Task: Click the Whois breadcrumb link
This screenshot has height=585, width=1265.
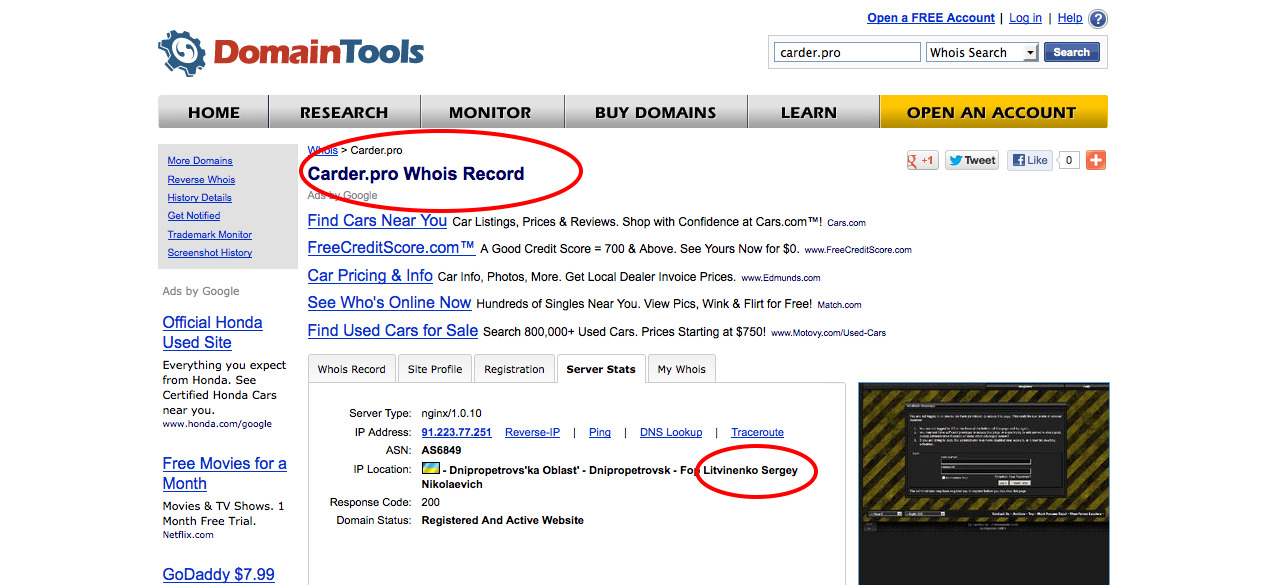Action: 322,150
